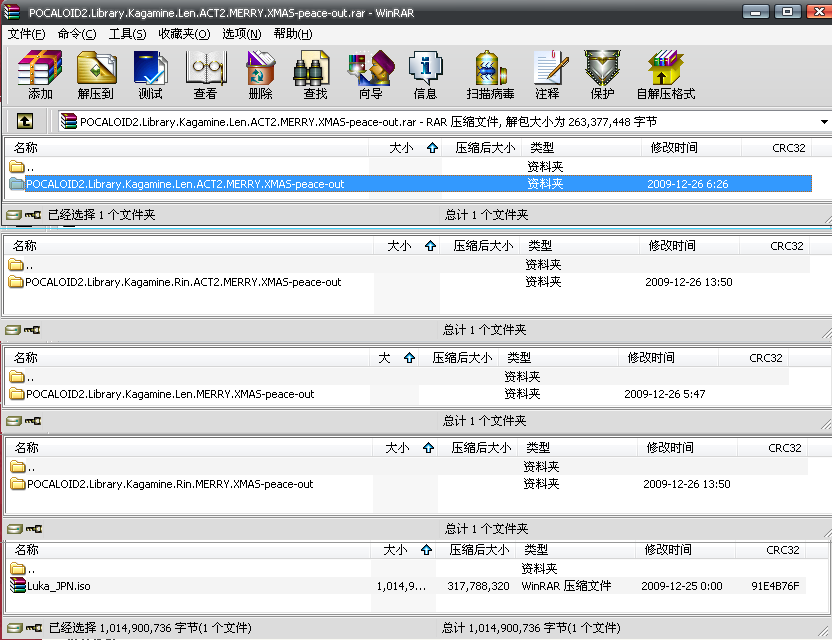Click the resize grip of bottom status bar
Image resolution: width=832 pixels, height=640 pixels.
(x=825, y=631)
